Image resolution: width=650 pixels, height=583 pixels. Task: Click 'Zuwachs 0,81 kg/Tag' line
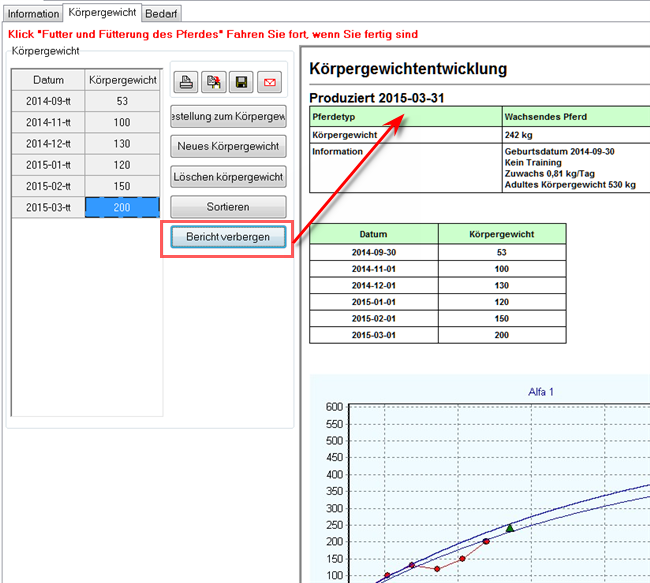(550, 173)
